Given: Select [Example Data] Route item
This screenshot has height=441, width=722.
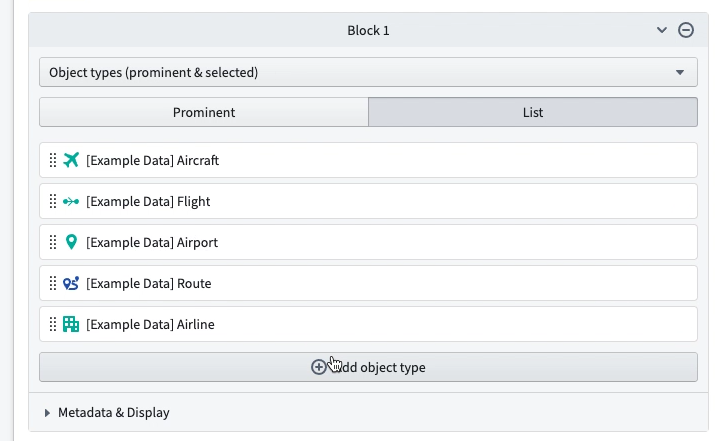Looking at the screenshot, I should click(x=368, y=283).
